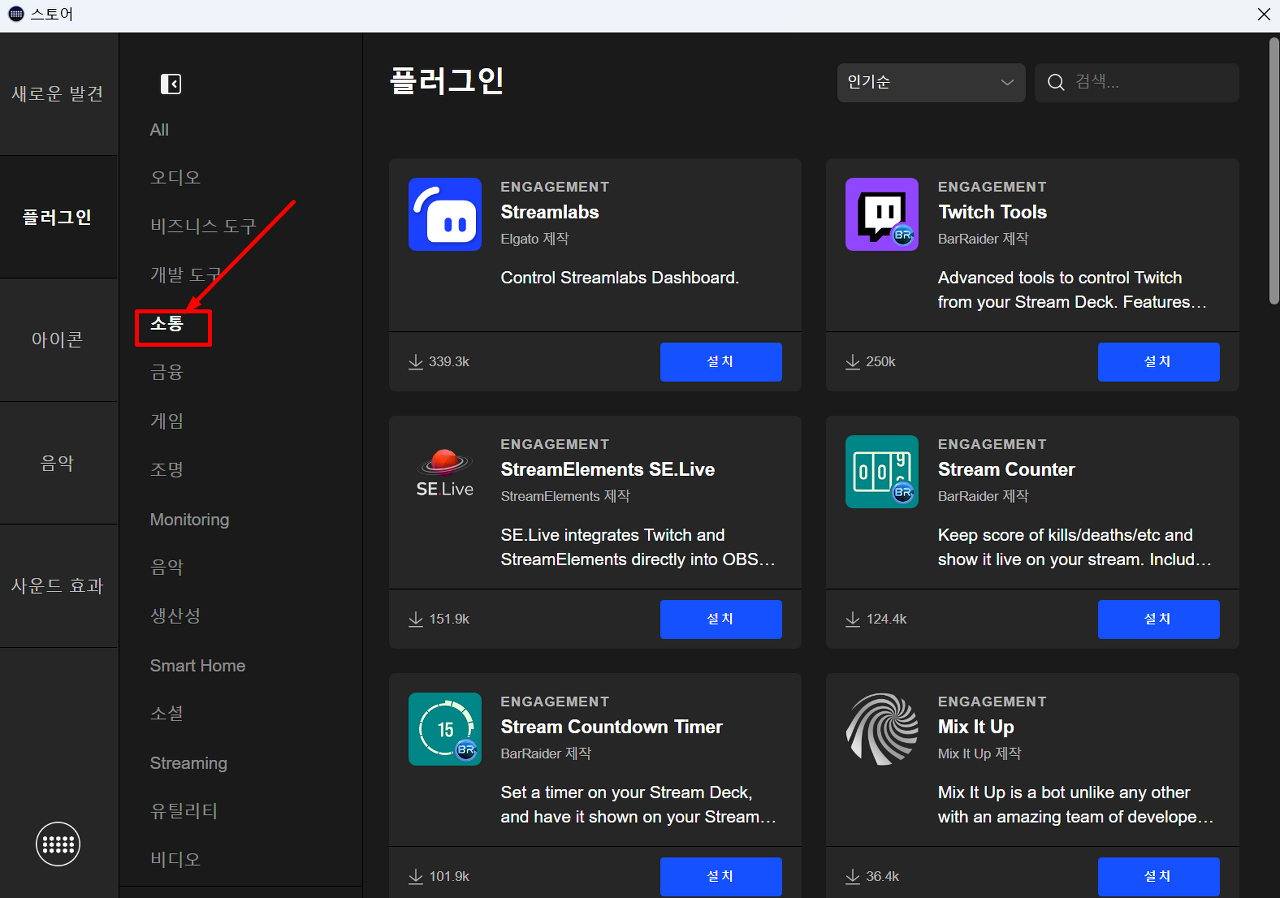Click SE.Live download count icon
The image size is (1280, 898).
(416, 619)
